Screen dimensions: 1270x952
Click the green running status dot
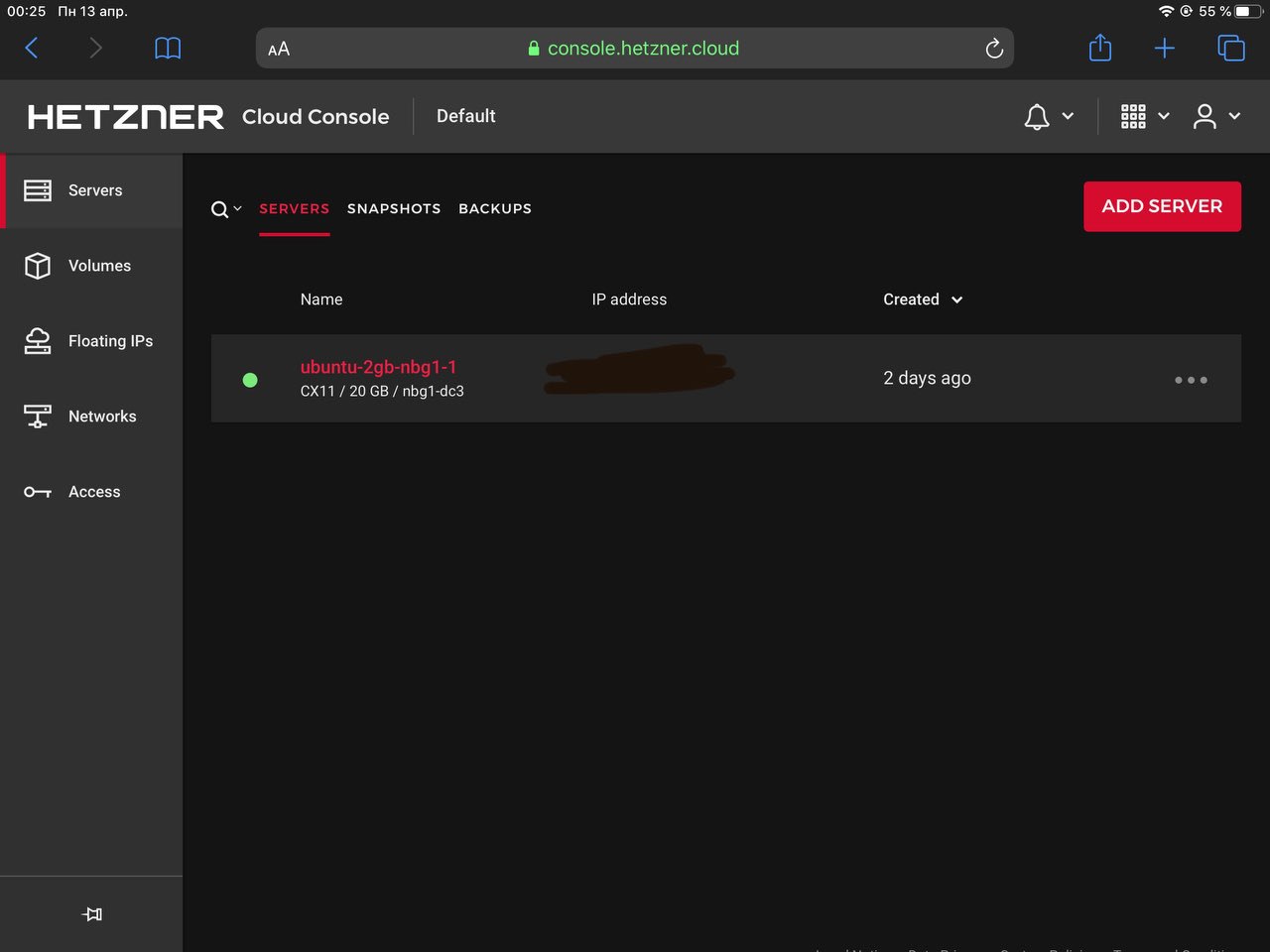coord(250,380)
